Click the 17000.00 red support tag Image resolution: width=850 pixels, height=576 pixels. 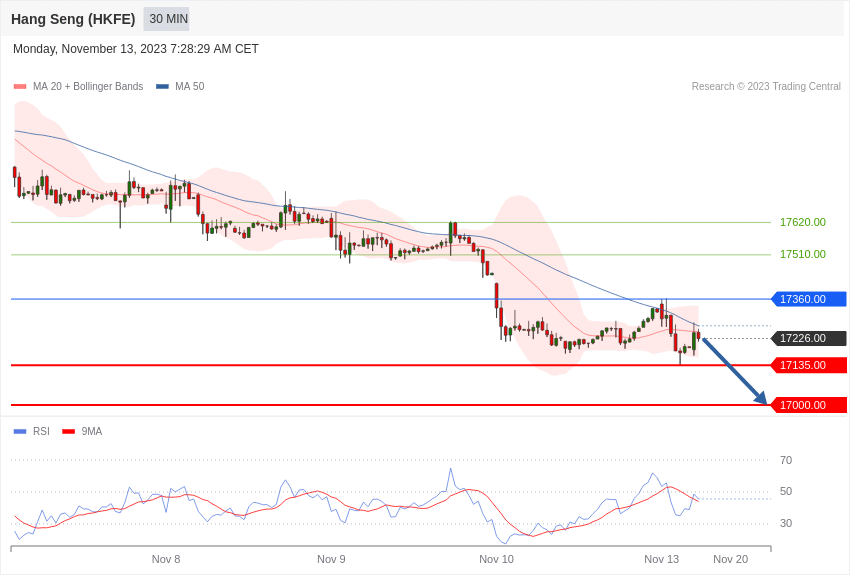point(808,405)
